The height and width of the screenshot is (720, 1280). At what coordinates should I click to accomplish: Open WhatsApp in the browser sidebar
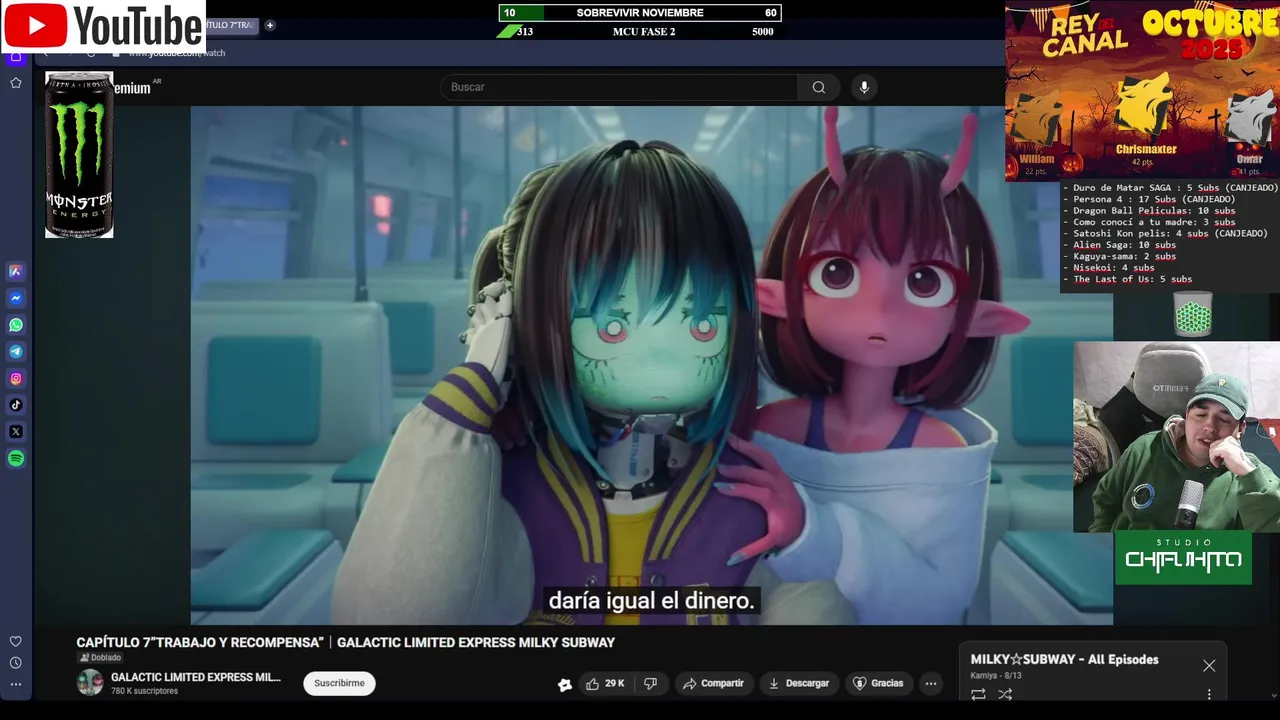tap(16, 325)
